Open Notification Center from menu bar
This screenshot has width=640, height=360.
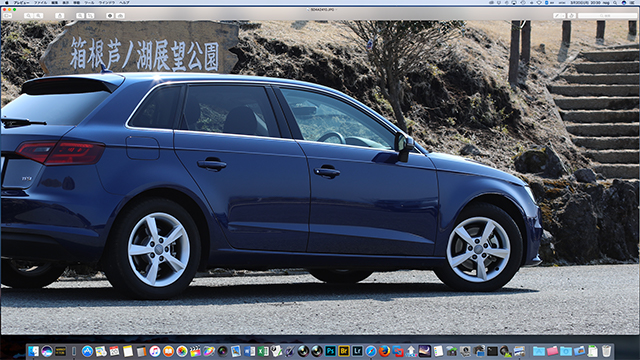[x=633, y=2]
